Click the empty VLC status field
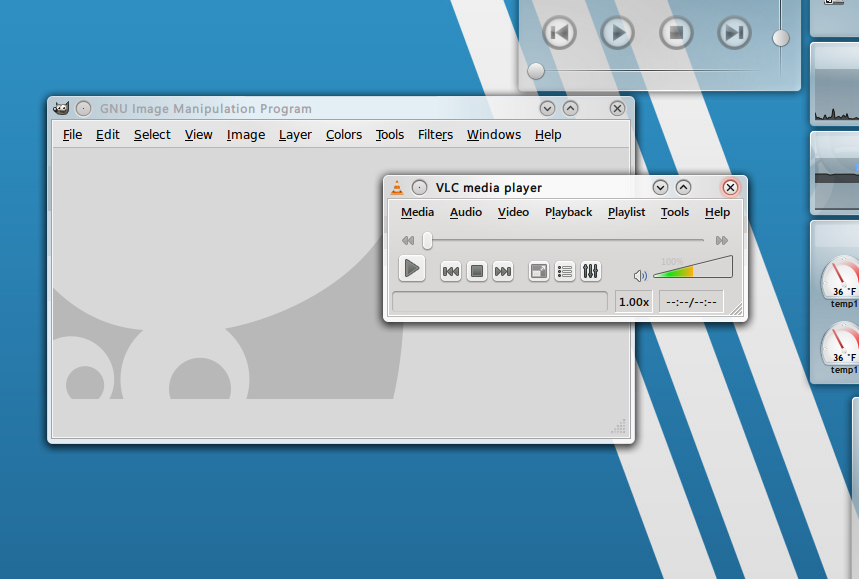Viewport: 859px width, 579px height. (500, 302)
